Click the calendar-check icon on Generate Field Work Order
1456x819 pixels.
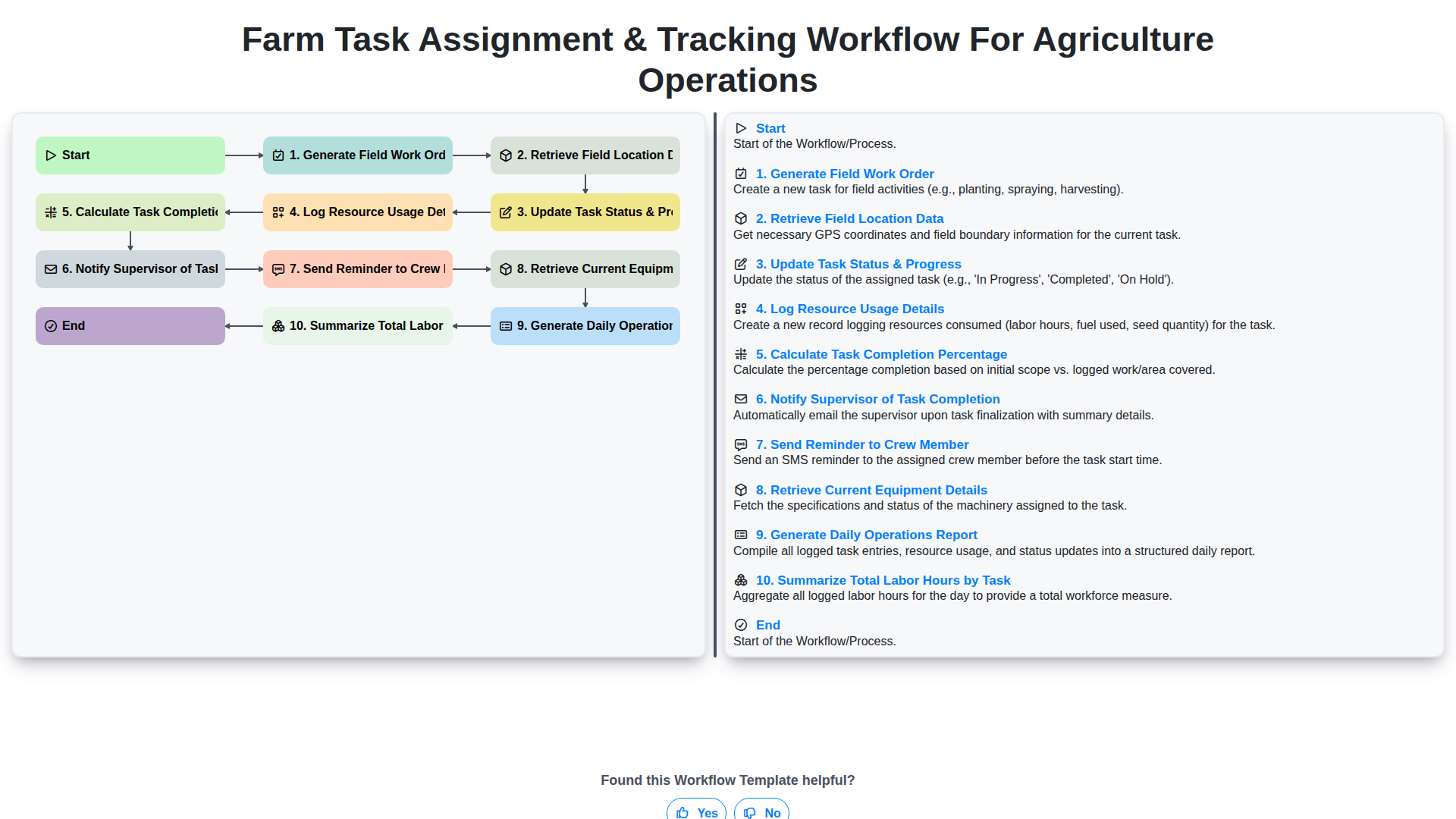pyautogui.click(x=278, y=155)
